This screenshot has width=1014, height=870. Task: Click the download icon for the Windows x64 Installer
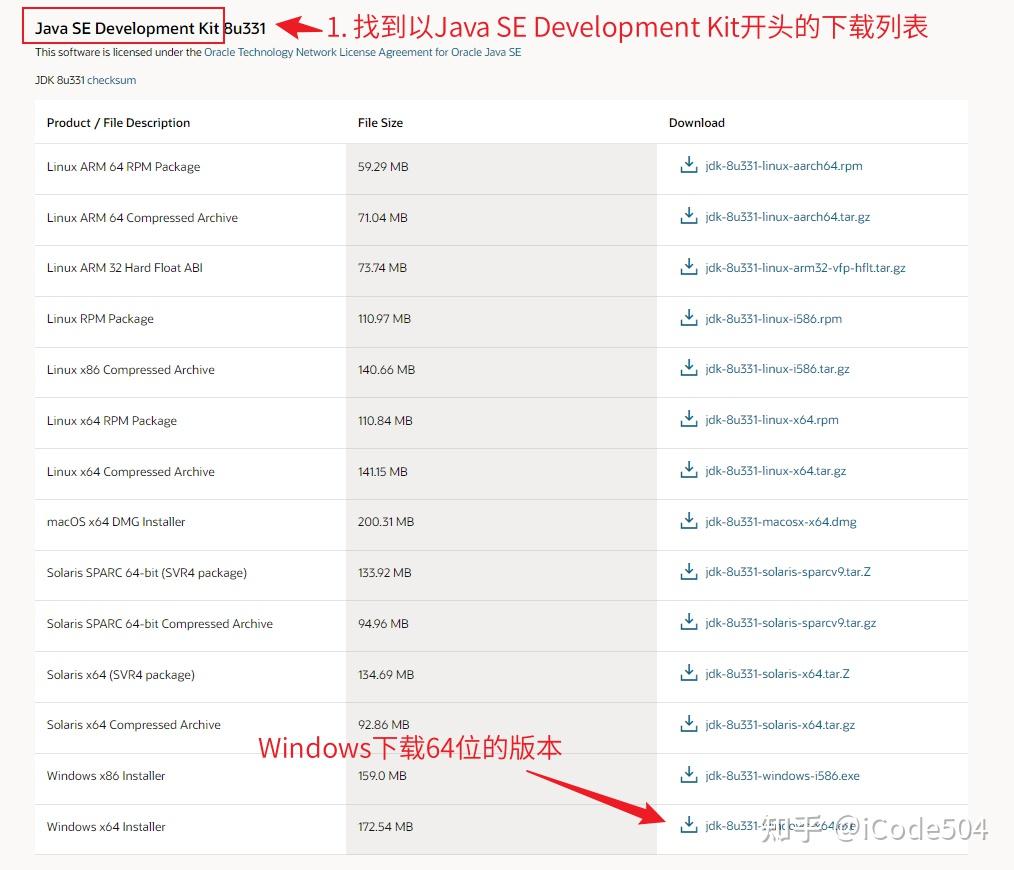coord(688,826)
